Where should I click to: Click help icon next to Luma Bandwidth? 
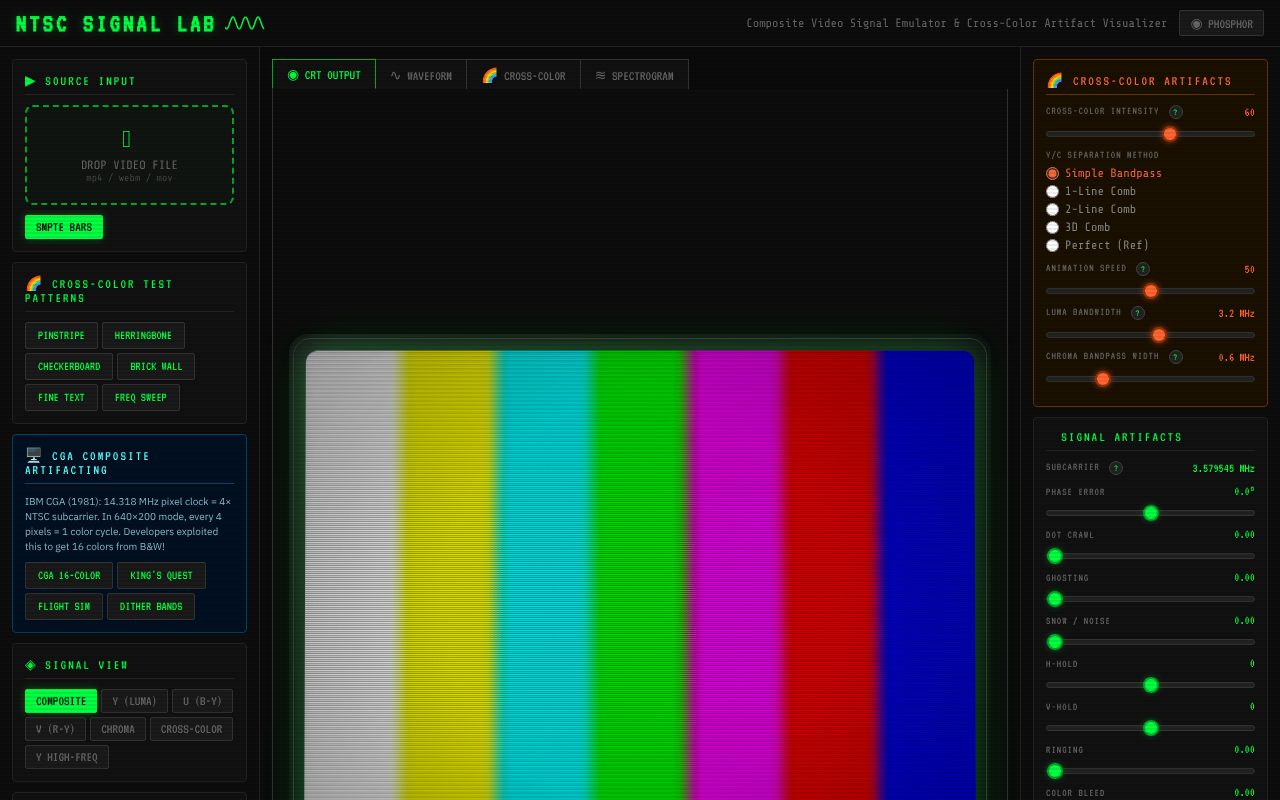(1137, 313)
